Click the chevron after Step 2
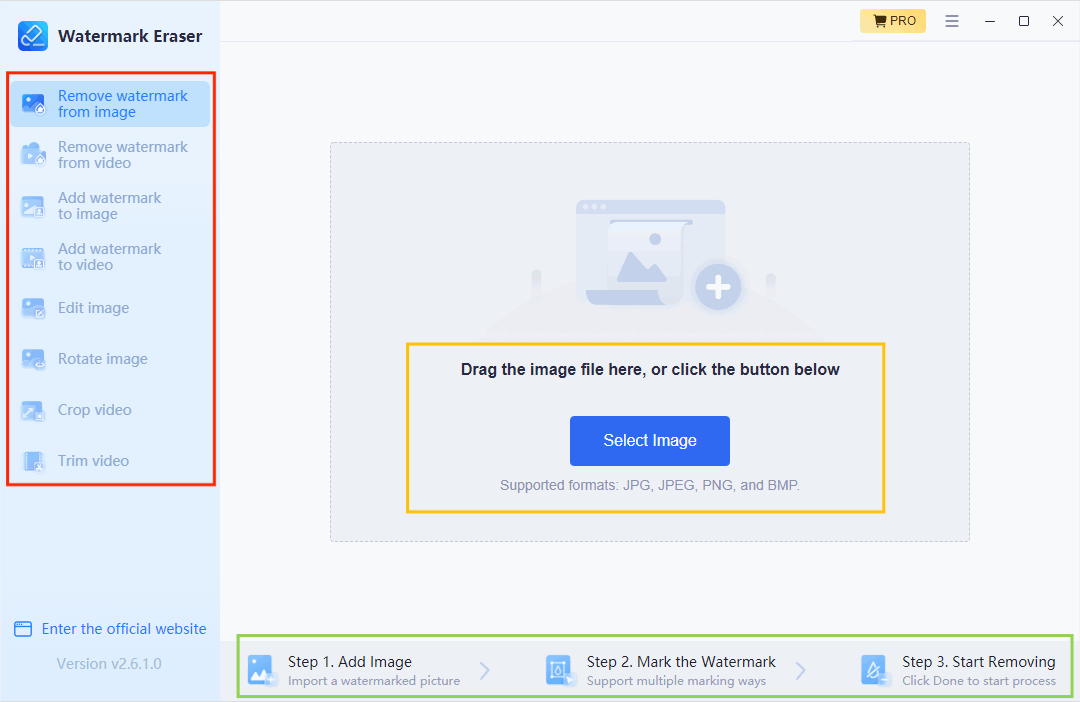Viewport: 1080px width, 702px height. click(800, 670)
